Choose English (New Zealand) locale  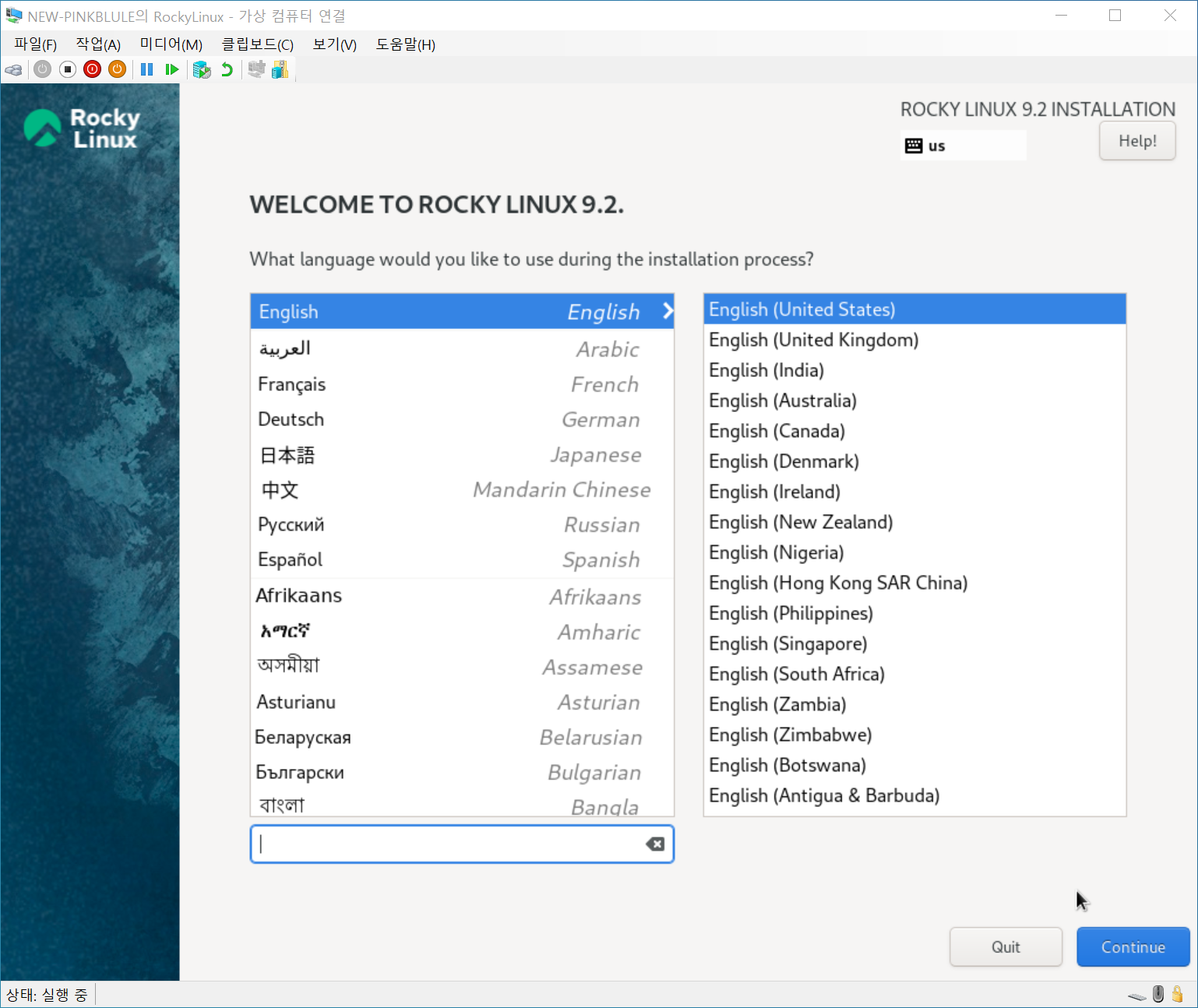(914, 522)
